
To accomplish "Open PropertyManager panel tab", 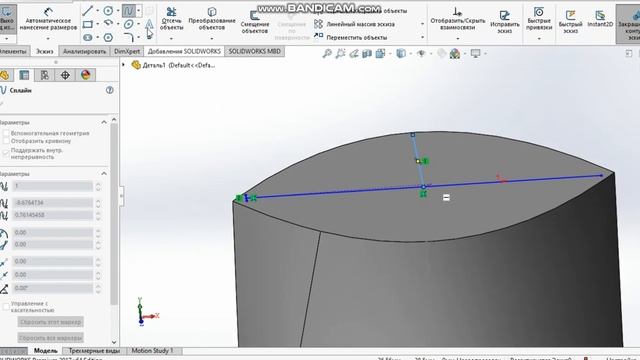I will (24, 75).
